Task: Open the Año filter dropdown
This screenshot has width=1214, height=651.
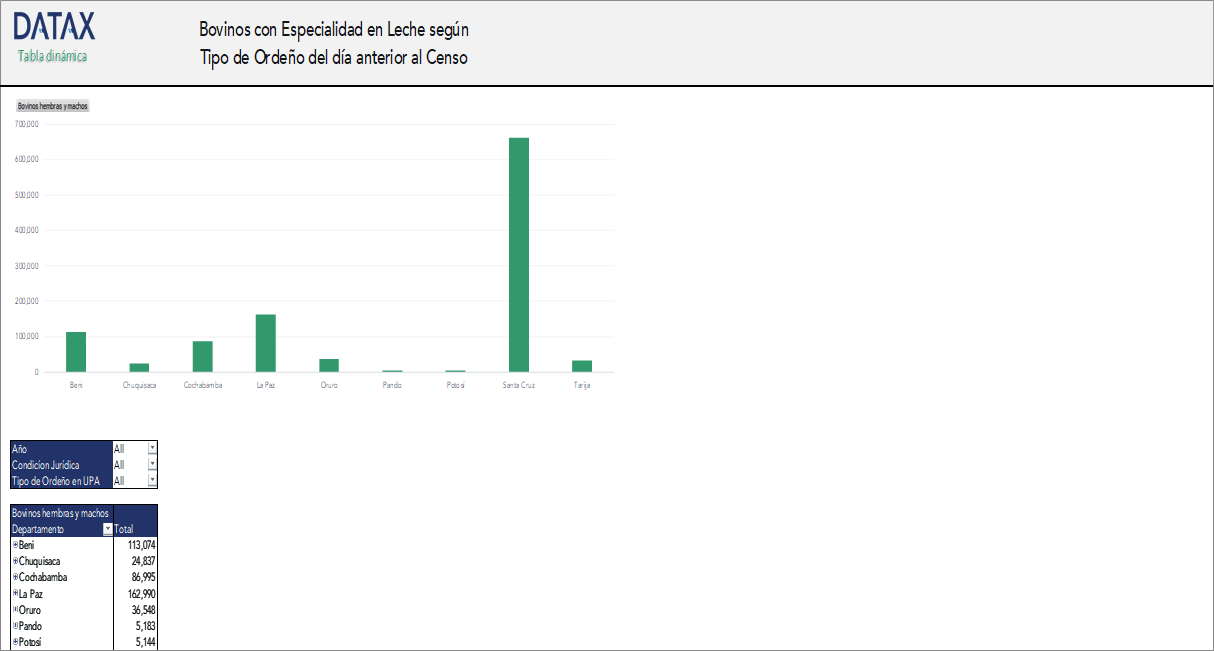Action: [151, 448]
